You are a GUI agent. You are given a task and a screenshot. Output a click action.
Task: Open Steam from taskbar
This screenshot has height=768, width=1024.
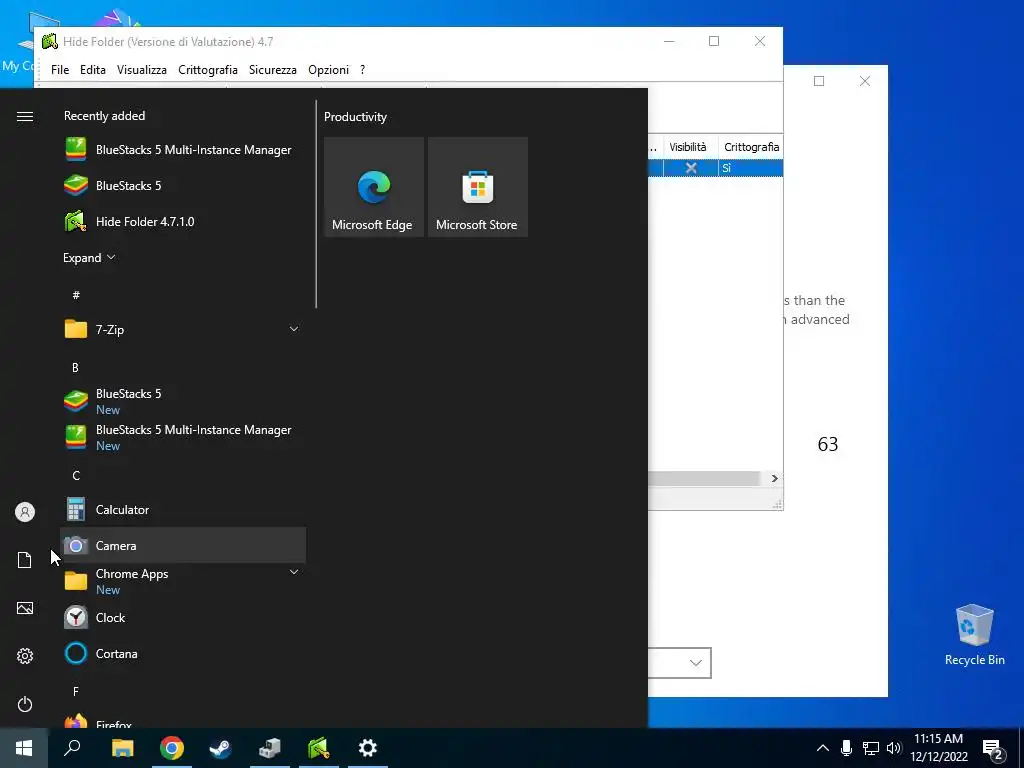point(220,748)
